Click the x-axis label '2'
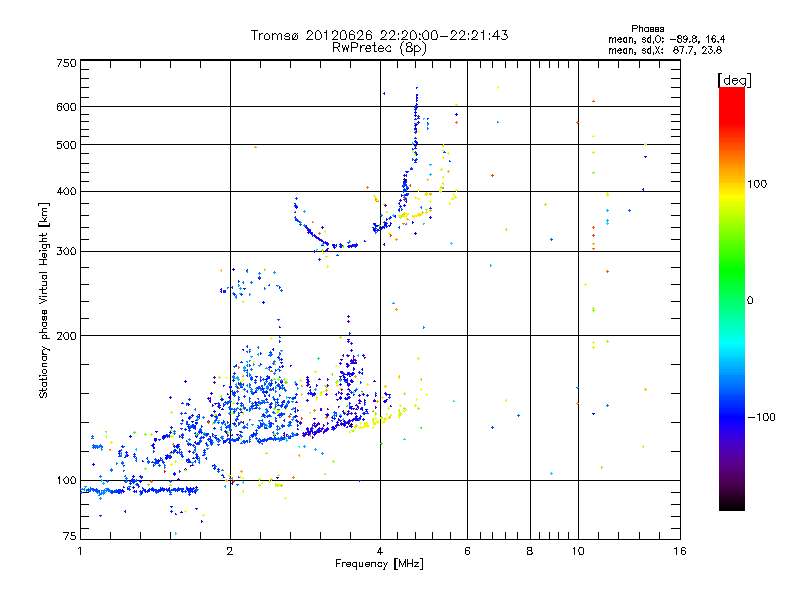This screenshot has width=800, height=600. coord(230,551)
